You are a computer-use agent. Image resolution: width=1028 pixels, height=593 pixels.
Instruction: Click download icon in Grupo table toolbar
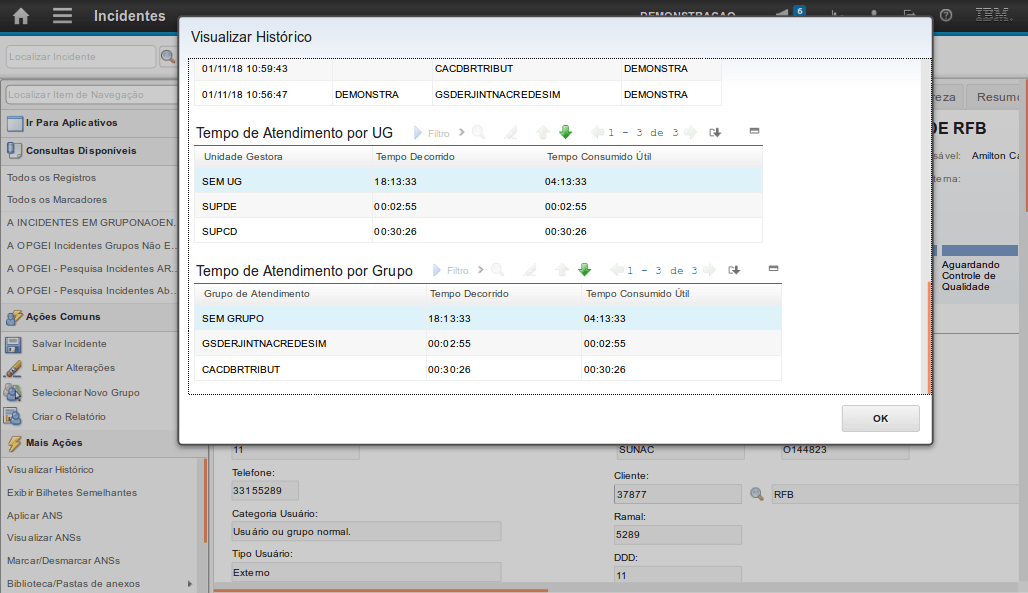(x=734, y=270)
